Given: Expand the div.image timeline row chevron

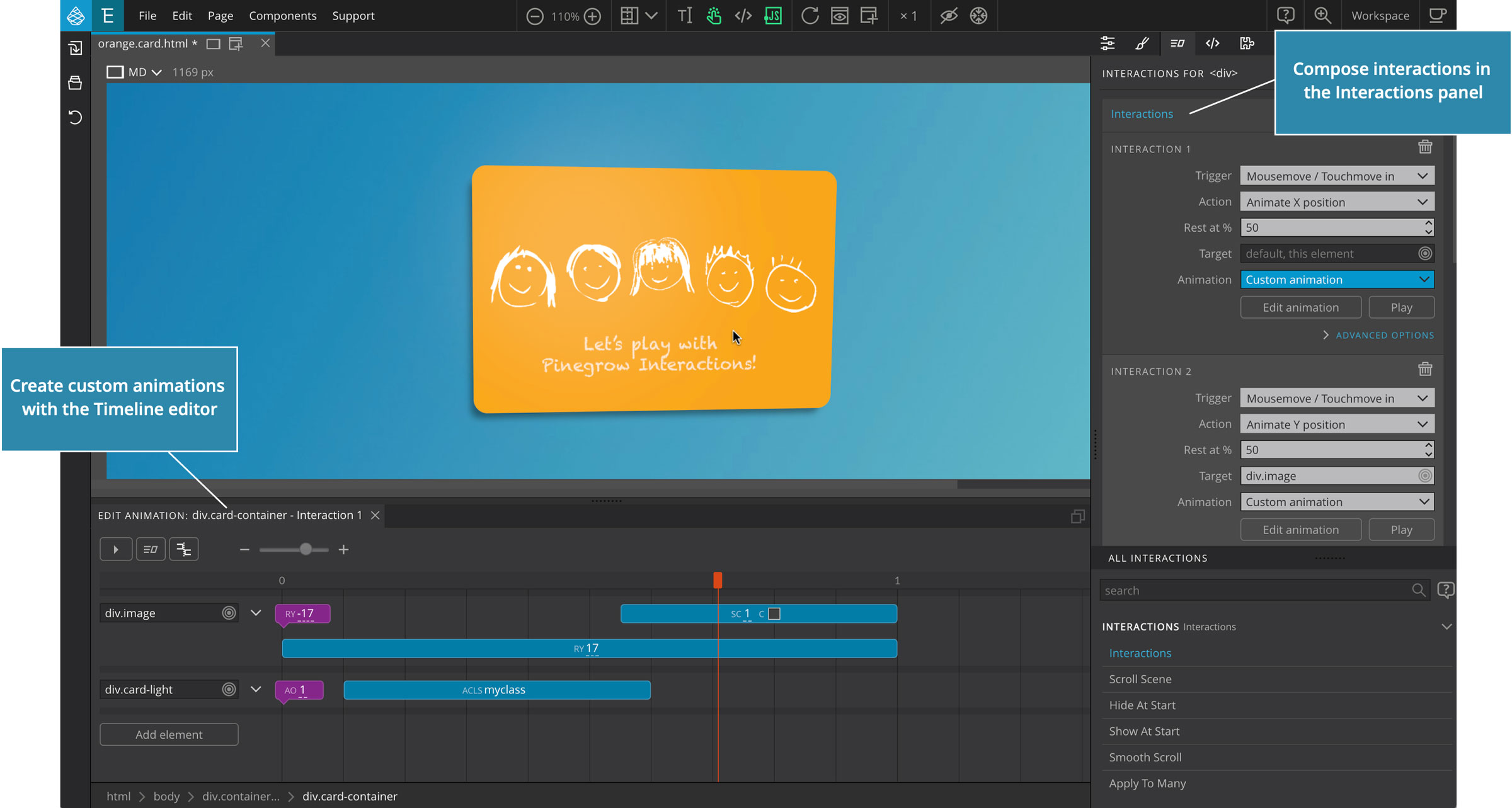Looking at the screenshot, I should (256, 613).
